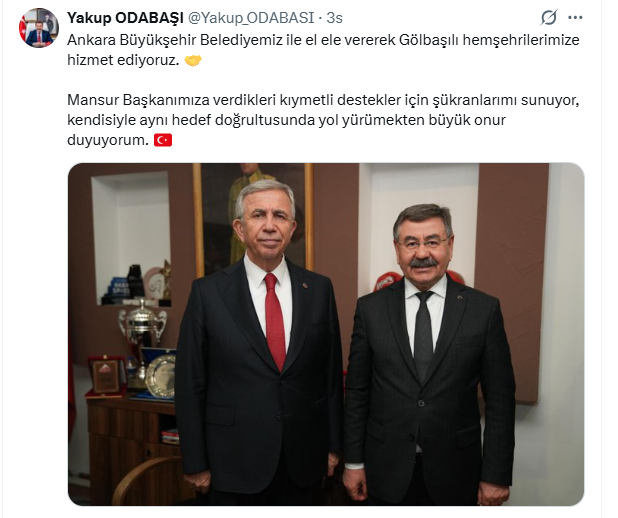Click the @Yakup_ODABASI handle

251,18
